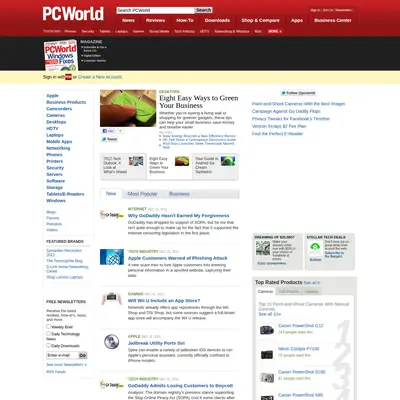Open the Apple category link
This screenshot has height=400, width=400.
[x=52, y=96]
